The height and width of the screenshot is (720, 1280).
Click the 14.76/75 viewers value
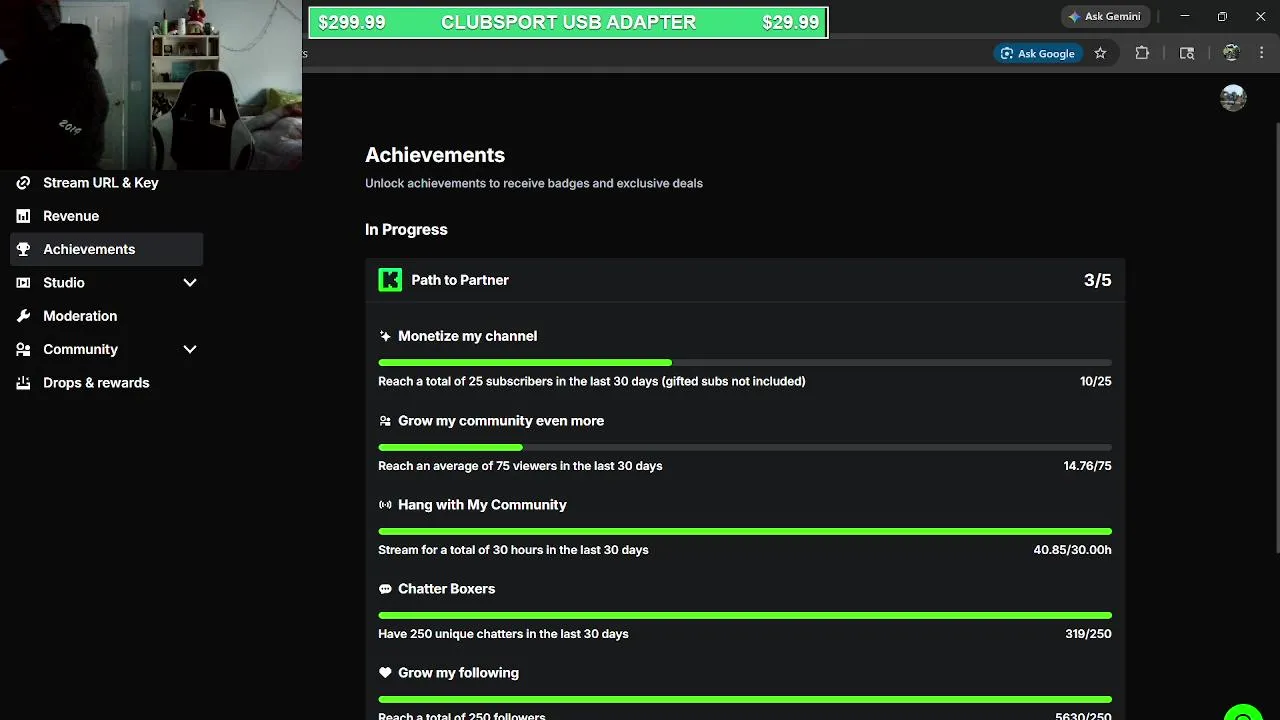tap(1087, 466)
